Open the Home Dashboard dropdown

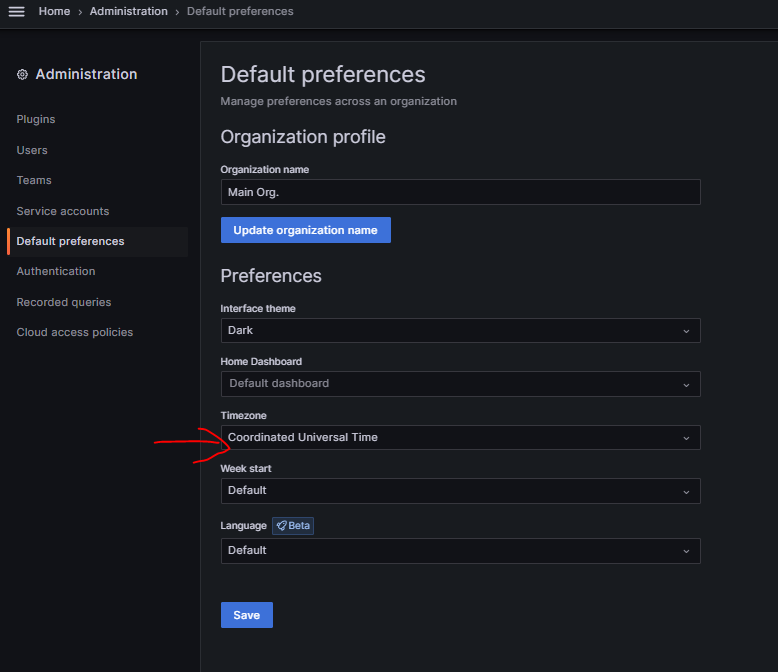(x=460, y=384)
